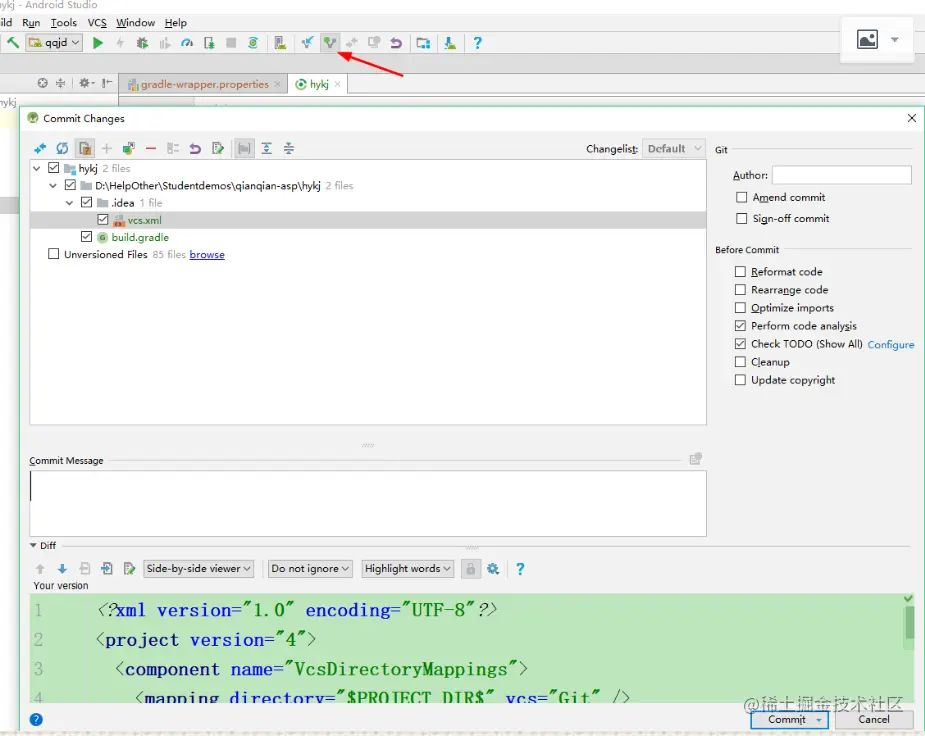Click the Cancel button
Viewport: 925px width, 736px height.
[874, 719]
